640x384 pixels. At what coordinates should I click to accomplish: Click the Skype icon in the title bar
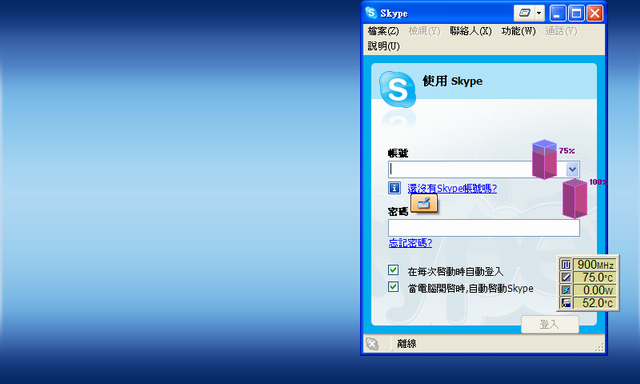click(371, 13)
